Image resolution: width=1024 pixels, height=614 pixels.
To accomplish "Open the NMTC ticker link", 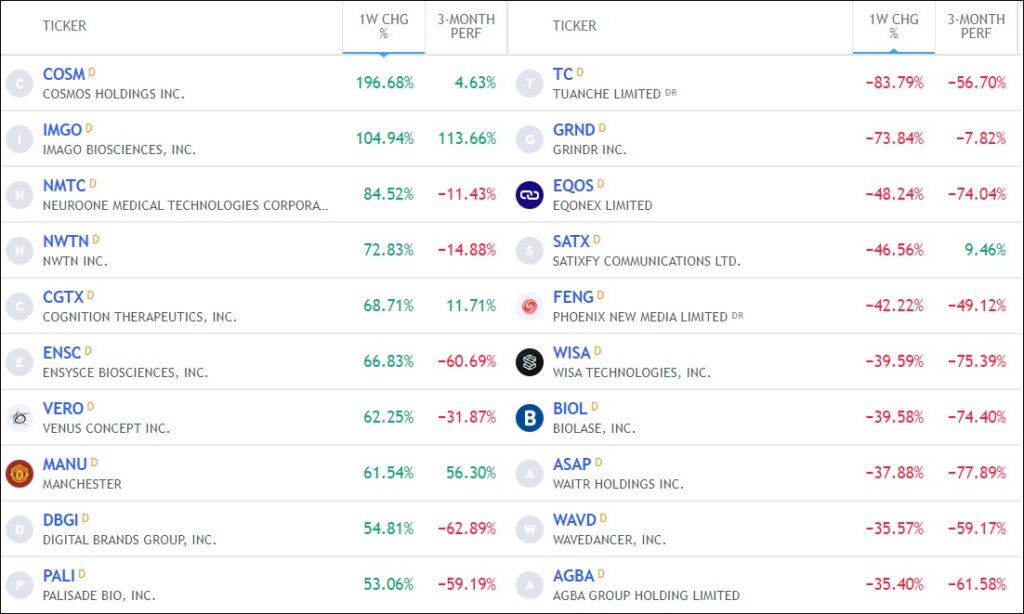I will (64, 186).
